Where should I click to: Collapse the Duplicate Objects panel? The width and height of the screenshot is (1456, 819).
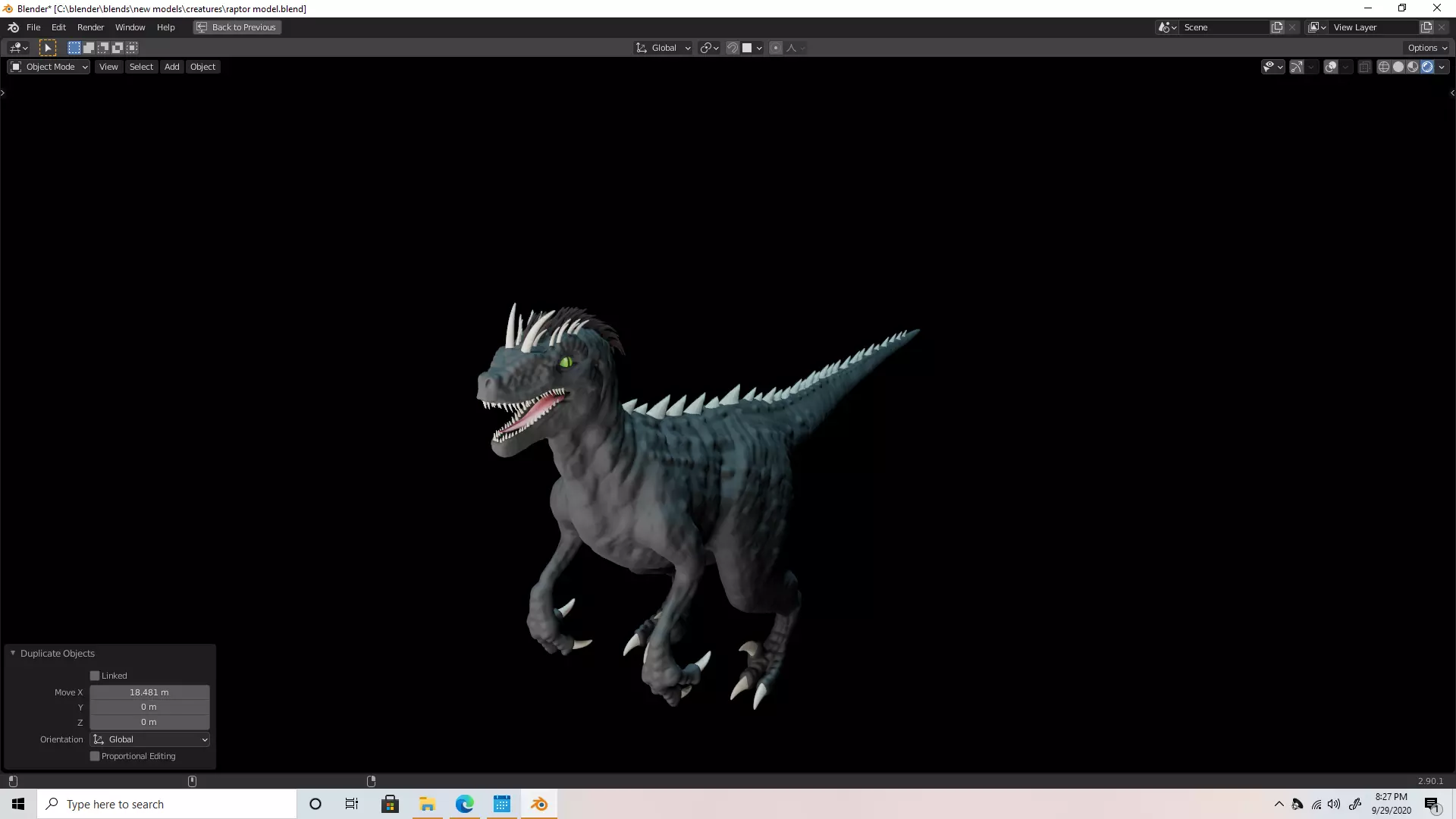13,653
